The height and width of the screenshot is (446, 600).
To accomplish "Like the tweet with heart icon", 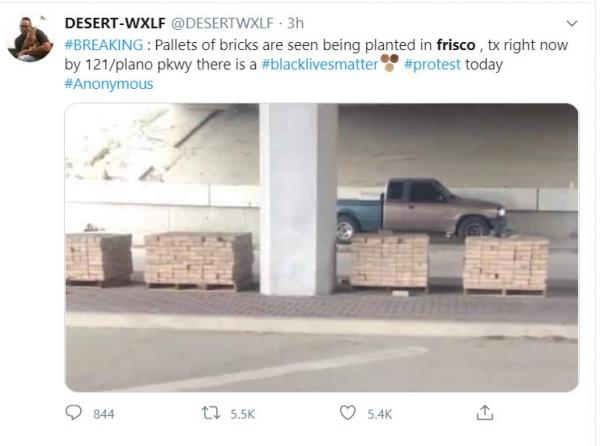I will click(x=347, y=413).
